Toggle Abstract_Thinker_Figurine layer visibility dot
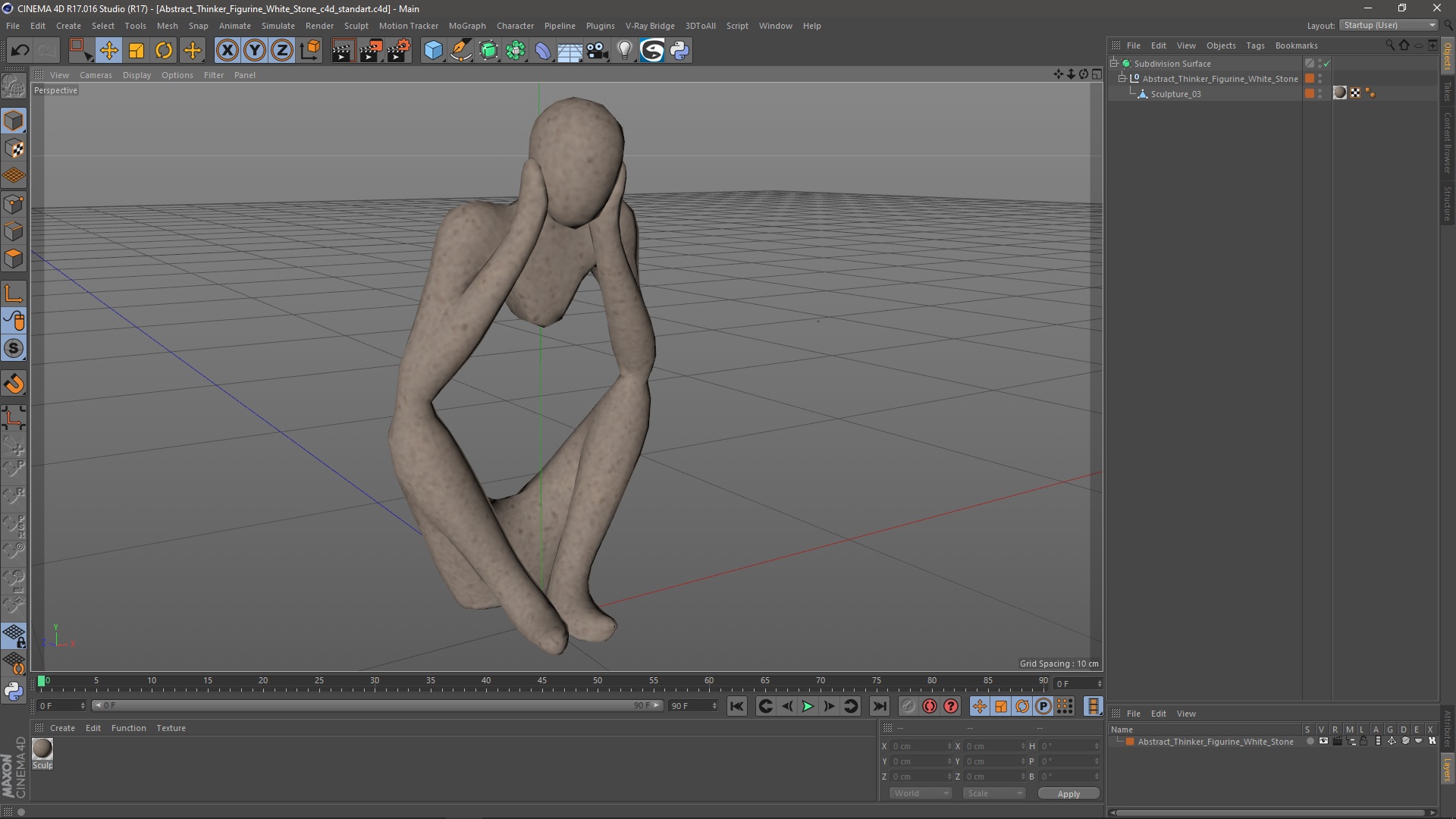Image resolution: width=1456 pixels, height=819 pixels. (1310, 742)
